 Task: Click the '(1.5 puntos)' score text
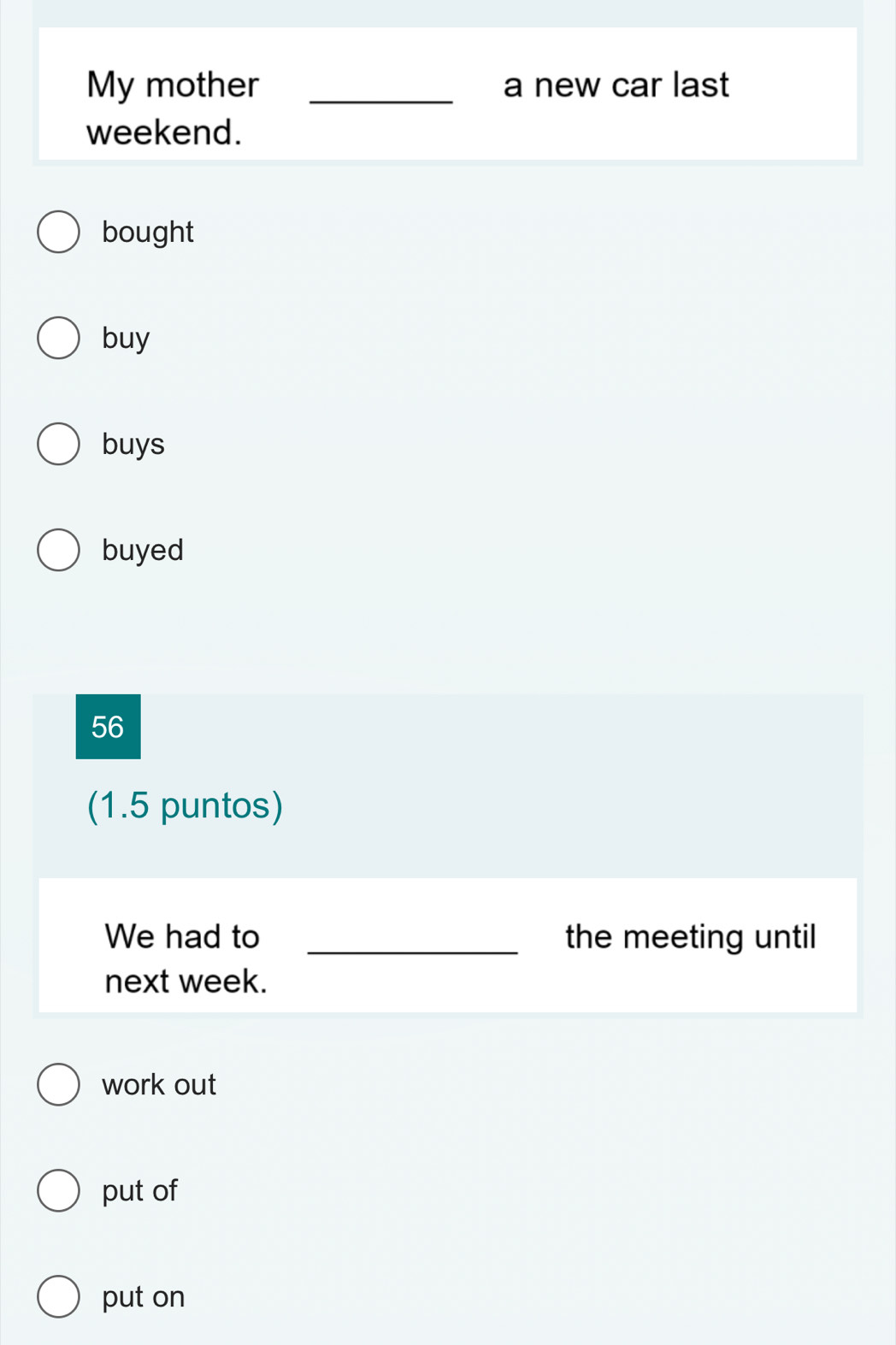(x=185, y=805)
